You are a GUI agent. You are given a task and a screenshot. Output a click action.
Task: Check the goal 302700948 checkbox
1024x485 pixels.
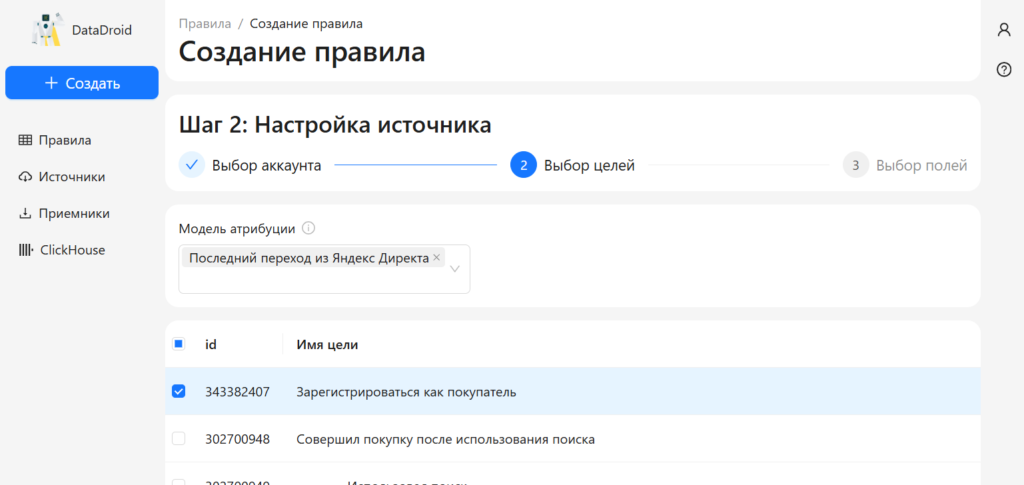tap(179, 438)
